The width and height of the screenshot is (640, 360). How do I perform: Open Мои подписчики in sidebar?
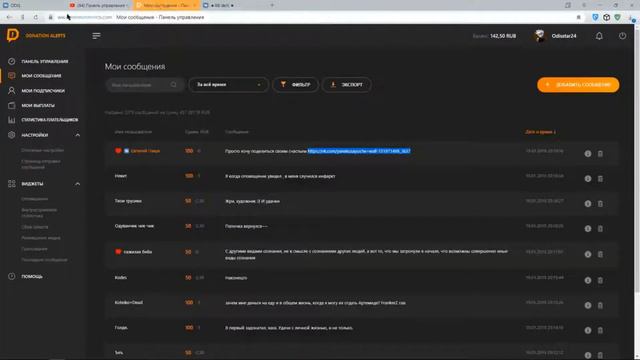[43, 91]
